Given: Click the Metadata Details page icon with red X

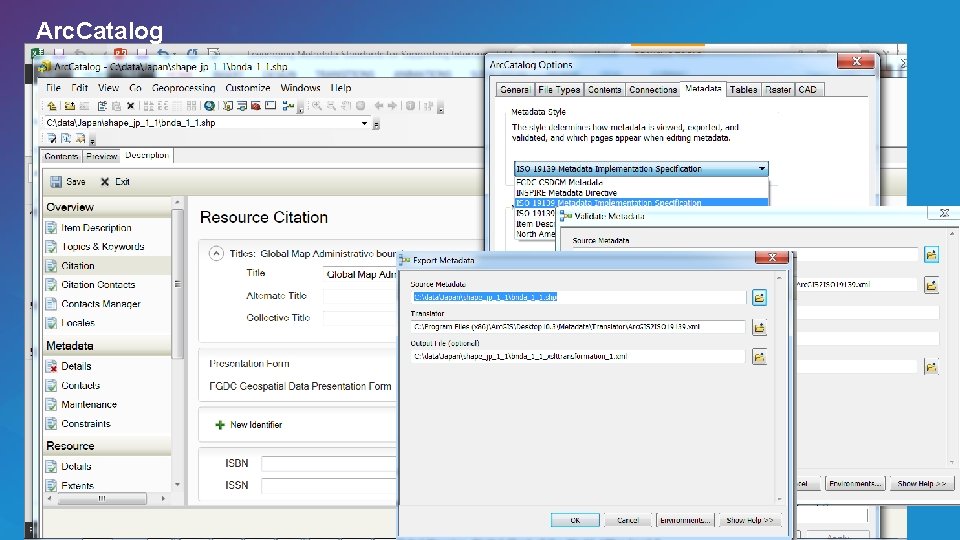Looking at the screenshot, I should pyautogui.click(x=51, y=366).
